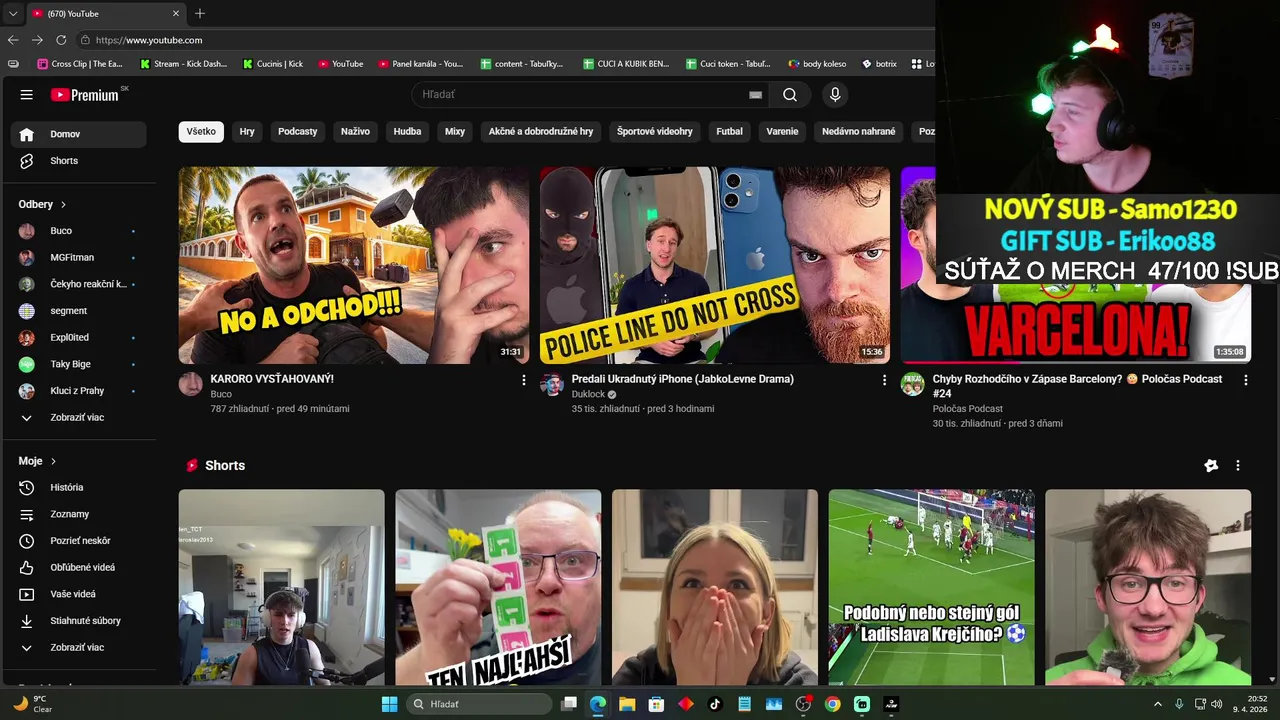Select the Všetko filter chip
The width and height of the screenshot is (1280, 720).
pyautogui.click(x=201, y=132)
